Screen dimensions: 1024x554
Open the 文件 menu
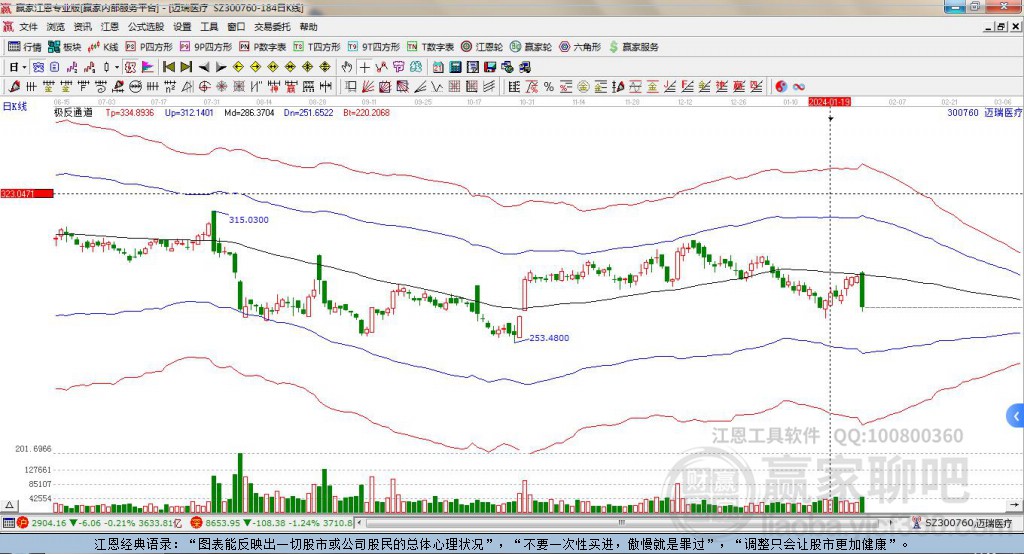point(29,27)
